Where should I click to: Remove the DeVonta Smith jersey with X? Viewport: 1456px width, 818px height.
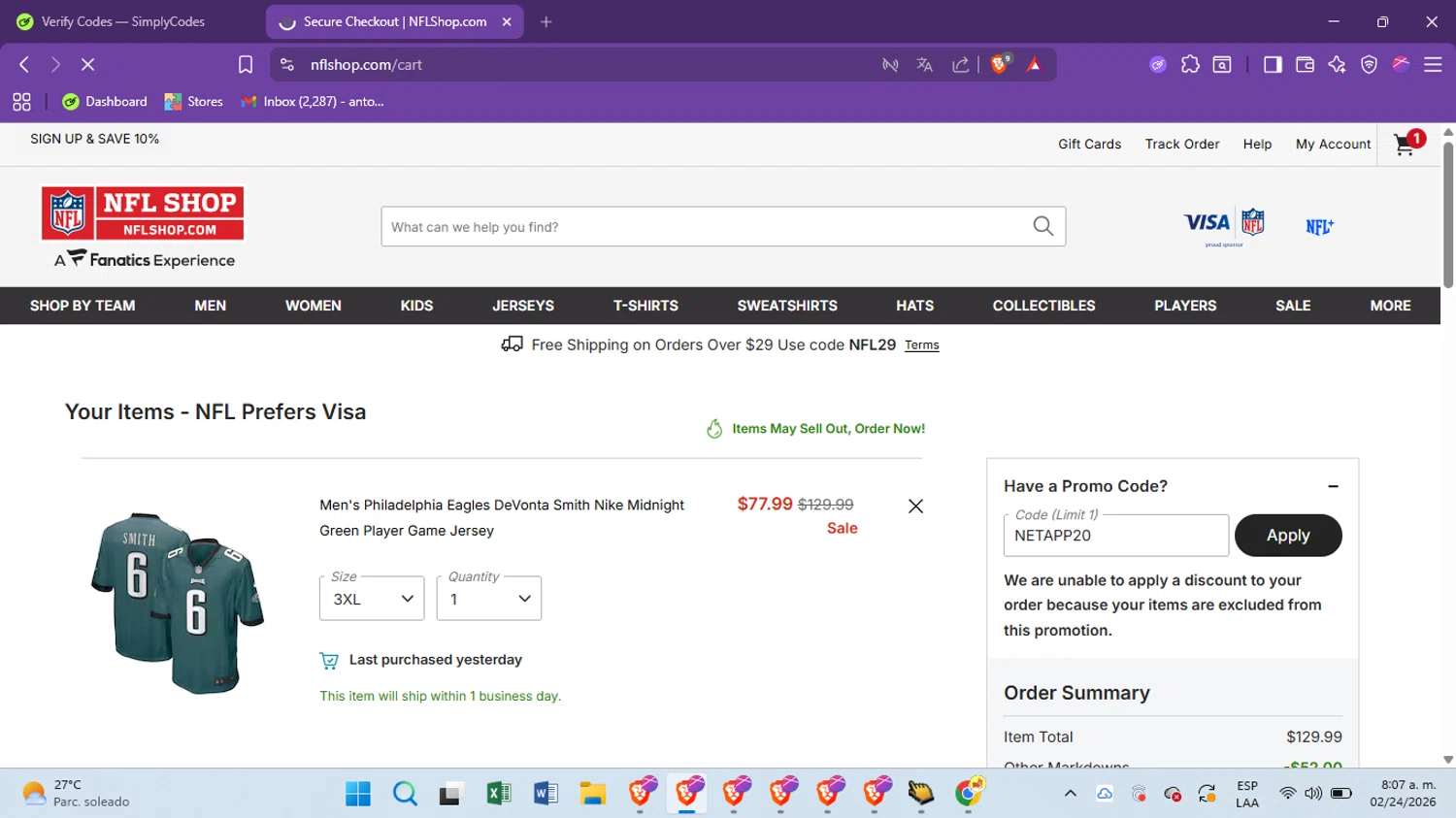point(915,506)
